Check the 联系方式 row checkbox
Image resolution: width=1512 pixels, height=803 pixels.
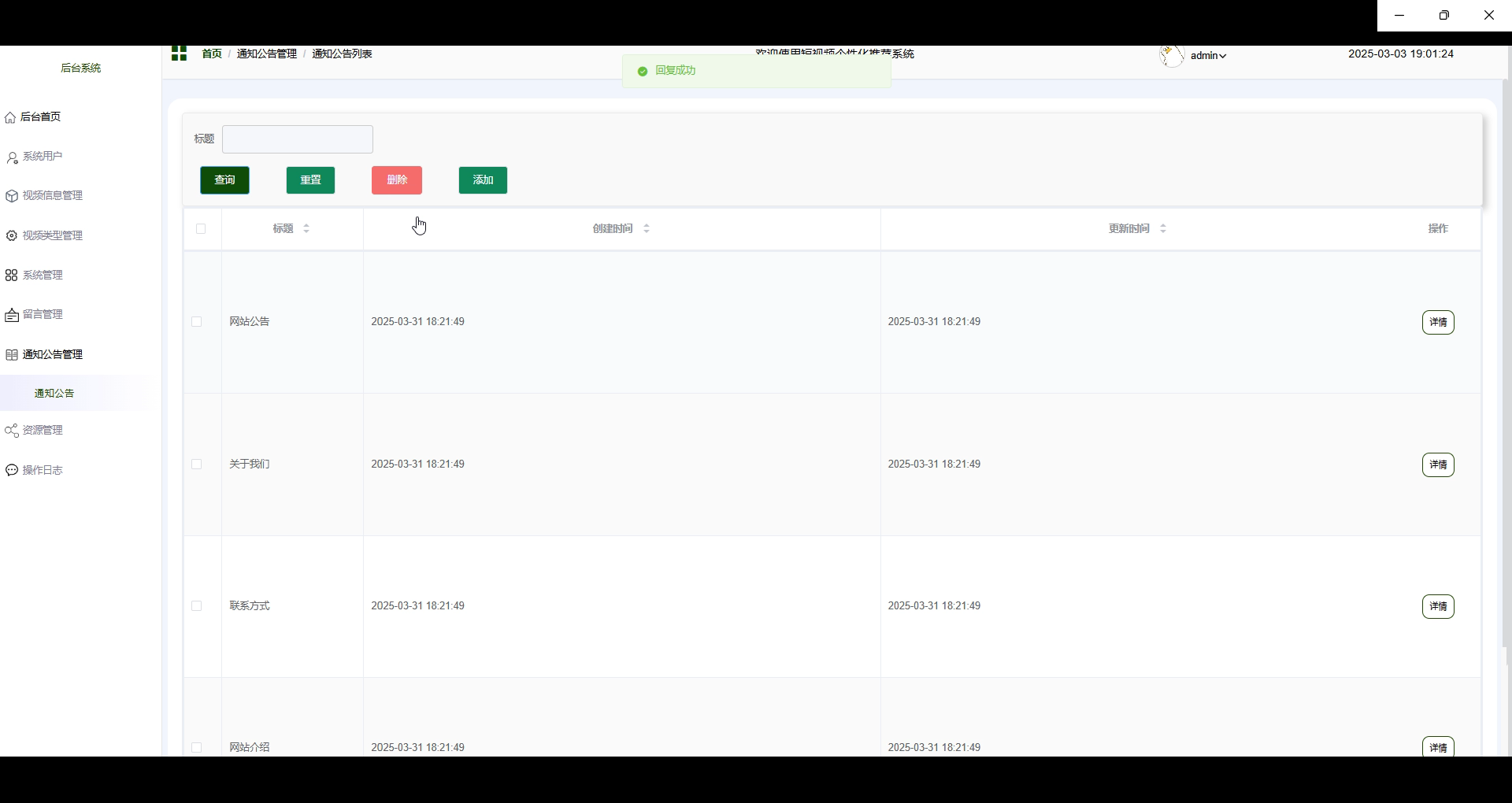pyautogui.click(x=197, y=606)
